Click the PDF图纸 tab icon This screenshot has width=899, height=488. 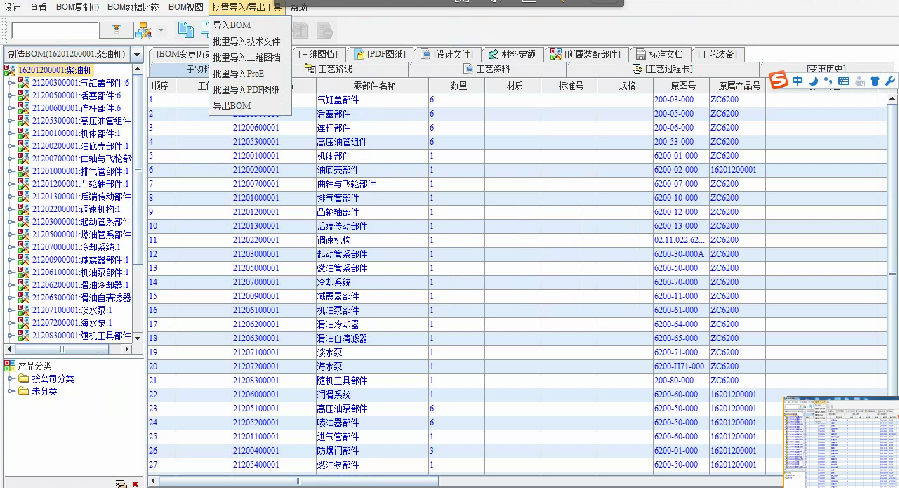click(360, 54)
